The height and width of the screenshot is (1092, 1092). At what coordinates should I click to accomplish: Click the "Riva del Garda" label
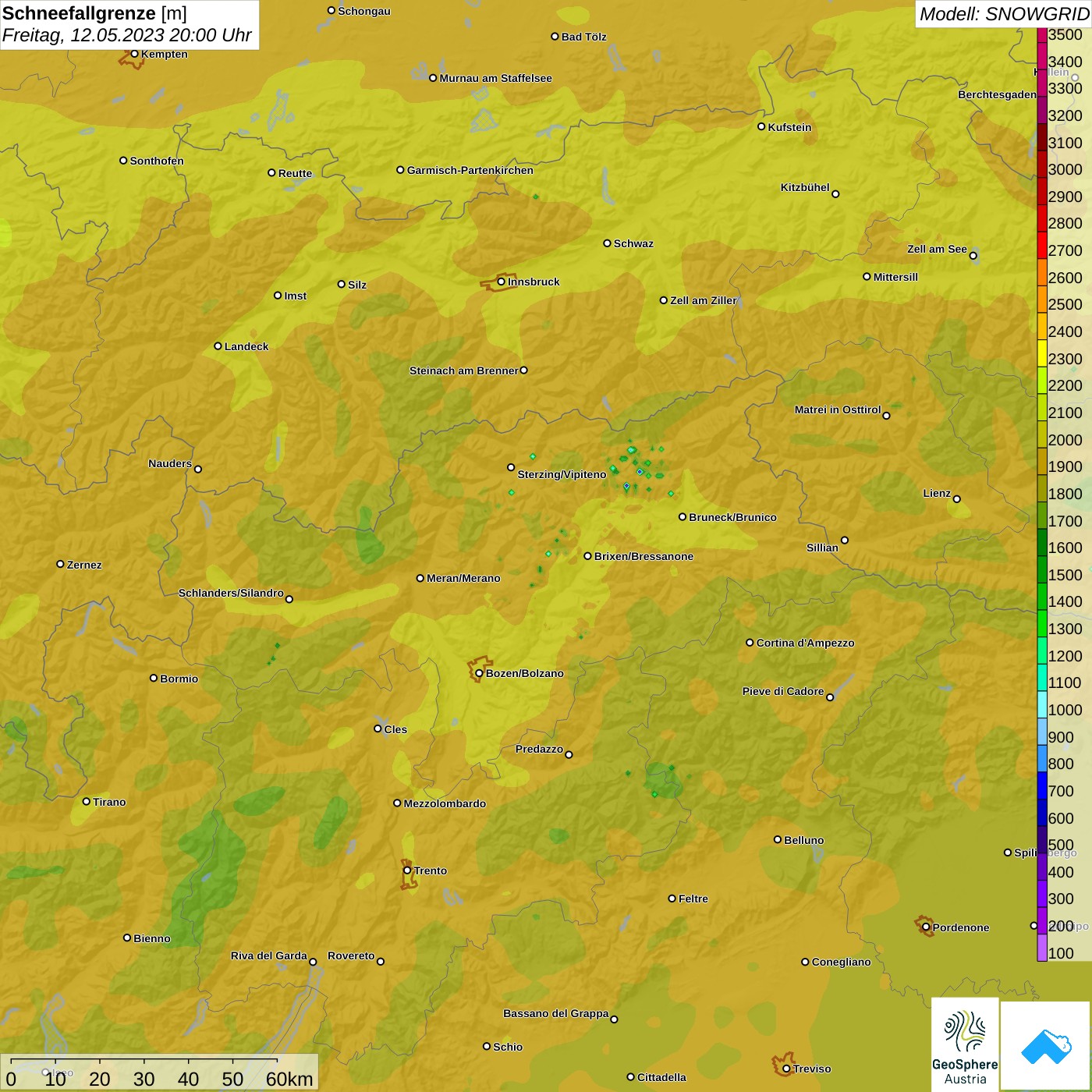(x=269, y=955)
